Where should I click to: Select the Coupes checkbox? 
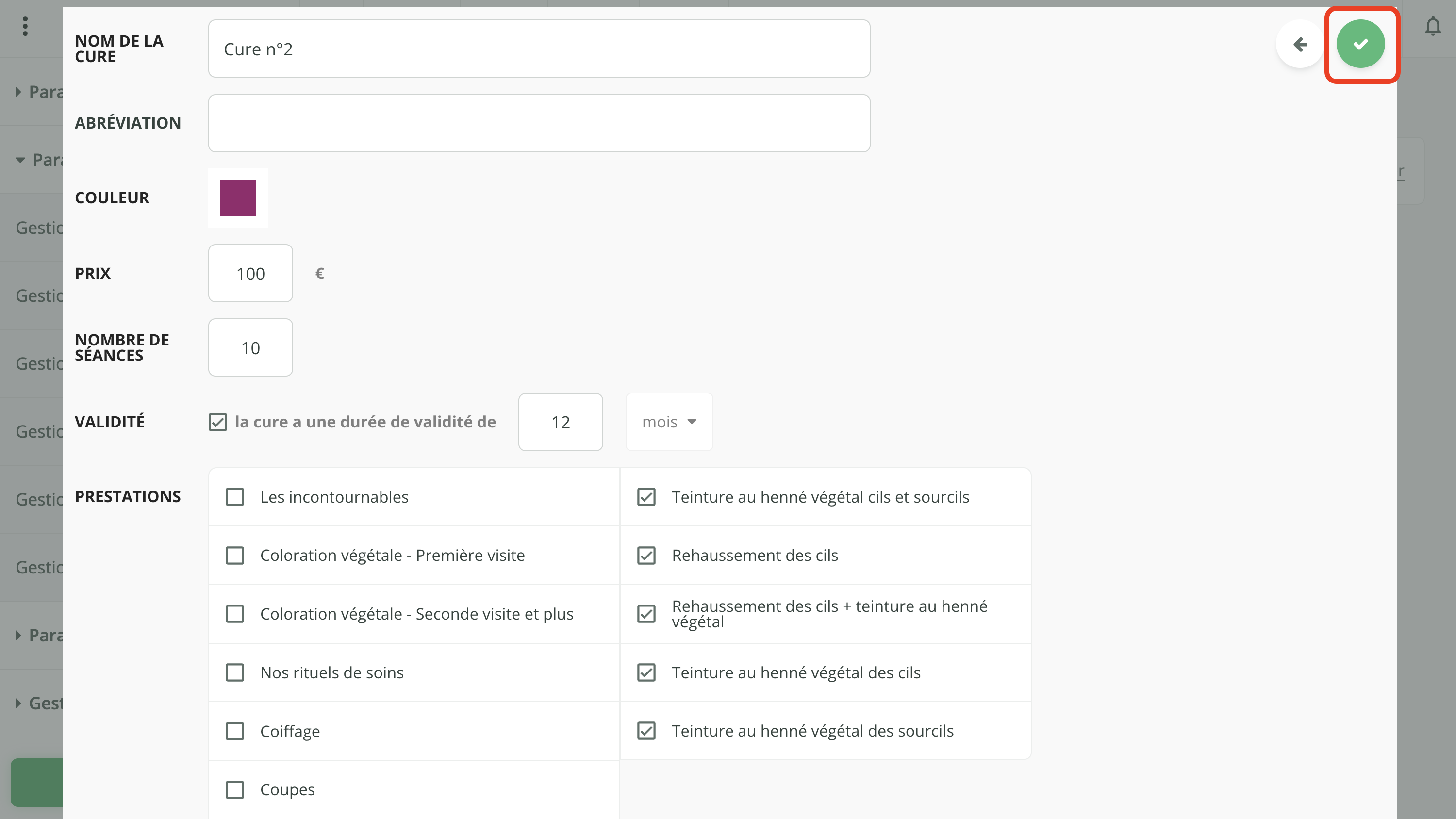tap(234, 789)
